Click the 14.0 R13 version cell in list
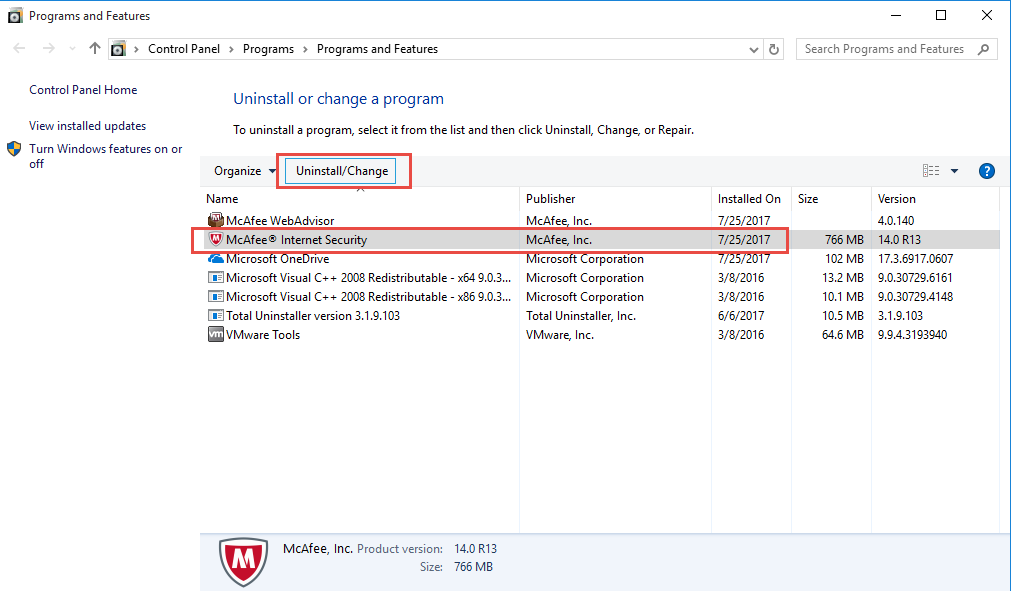Viewport: 1011px width, 591px height. pos(899,240)
